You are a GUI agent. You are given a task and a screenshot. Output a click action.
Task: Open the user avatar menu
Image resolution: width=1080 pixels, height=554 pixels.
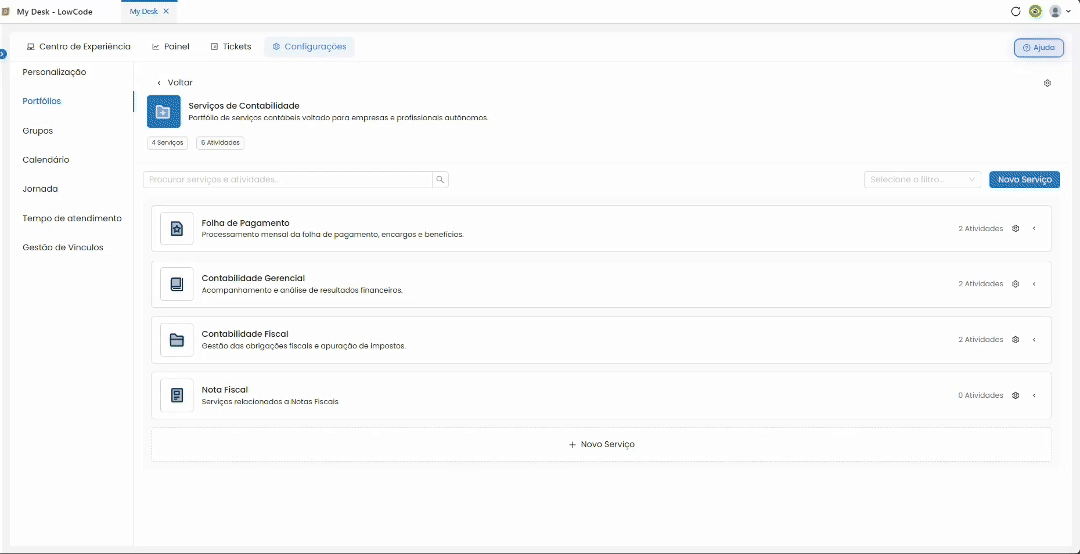pos(1059,11)
